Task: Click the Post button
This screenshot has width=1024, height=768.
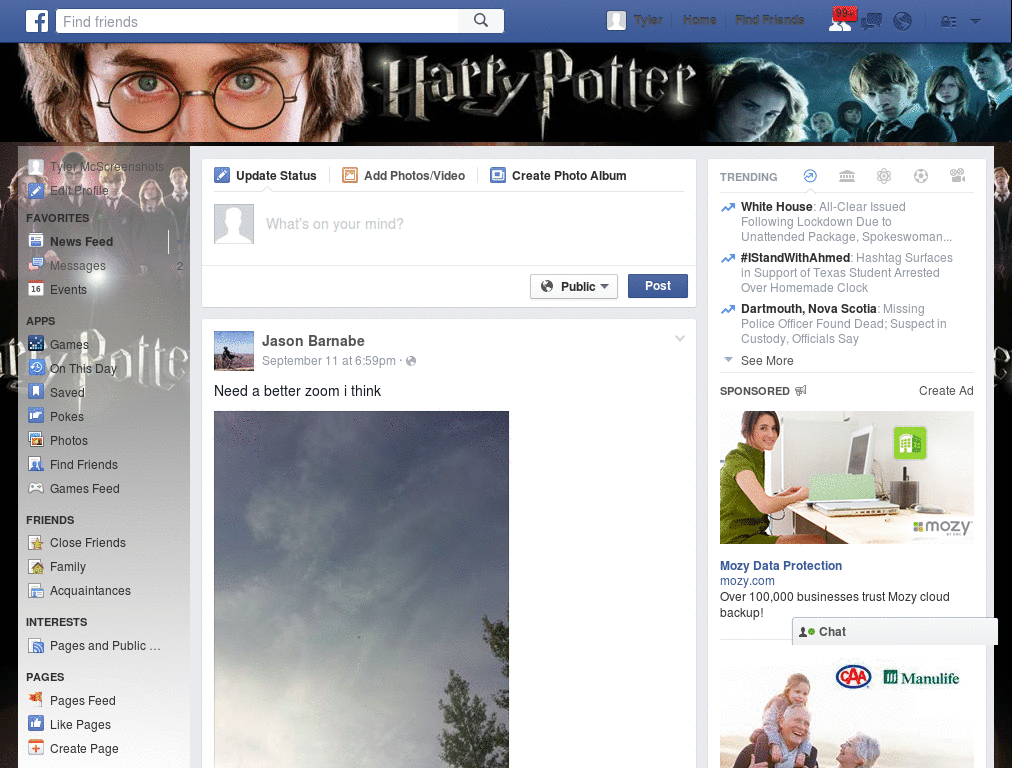Action: coord(657,286)
